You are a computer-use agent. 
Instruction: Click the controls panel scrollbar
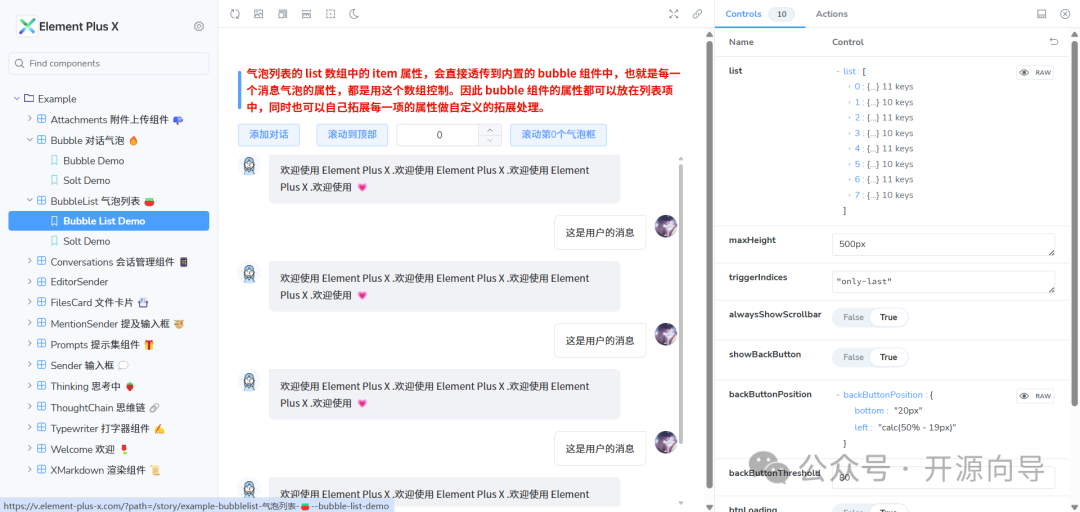(x=1074, y=224)
